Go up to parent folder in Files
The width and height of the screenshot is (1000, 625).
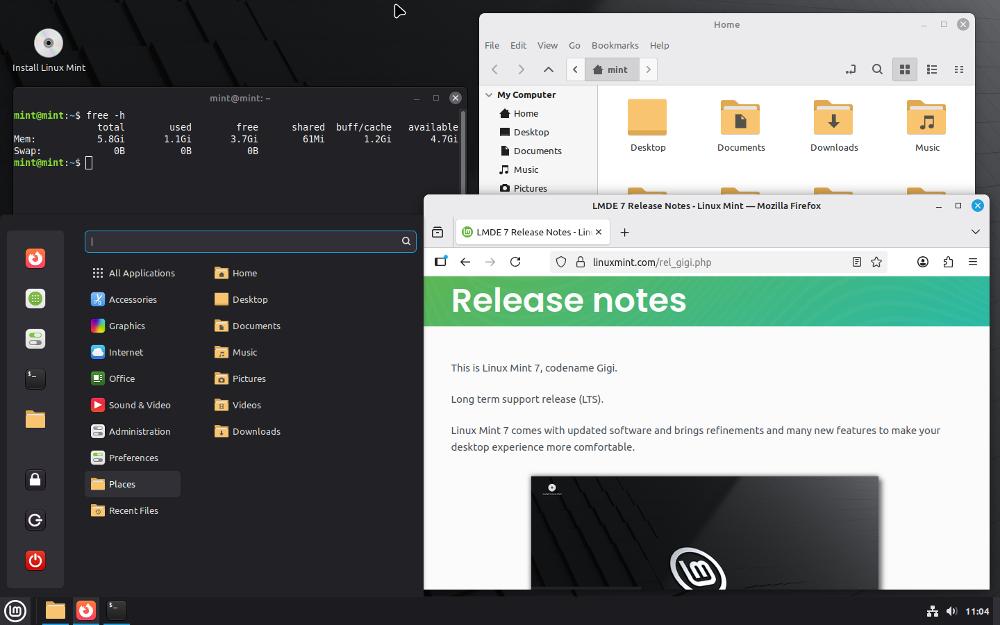tap(548, 70)
